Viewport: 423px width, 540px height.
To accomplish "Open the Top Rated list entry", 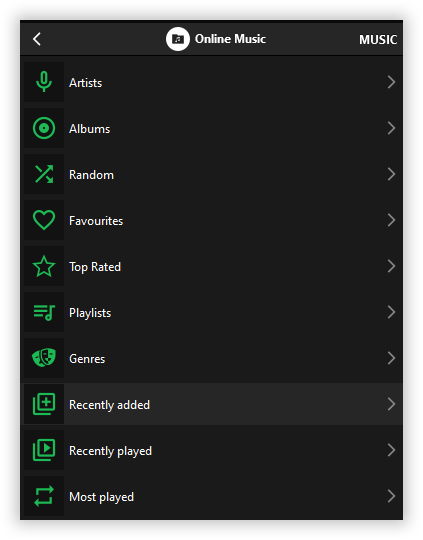I will pos(212,266).
